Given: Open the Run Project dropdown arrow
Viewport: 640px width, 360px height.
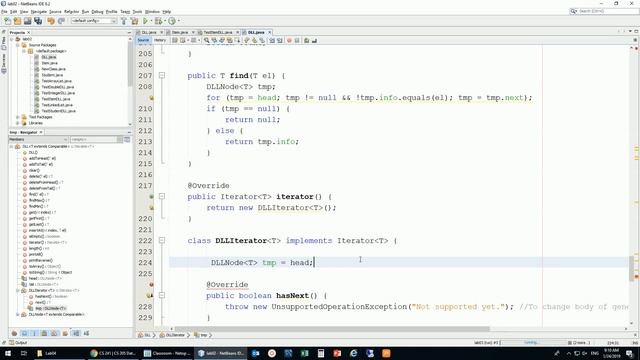Looking at the screenshot, I should [x=151, y=21].
